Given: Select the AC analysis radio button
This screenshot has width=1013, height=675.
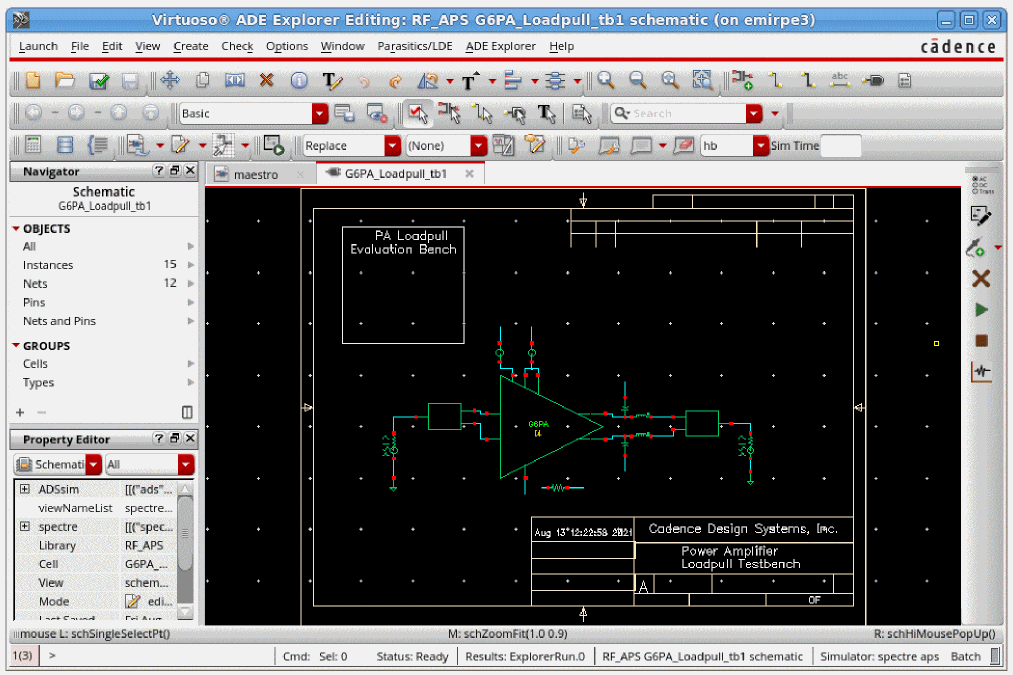Looking at the screenshot, I should [974, 179].
